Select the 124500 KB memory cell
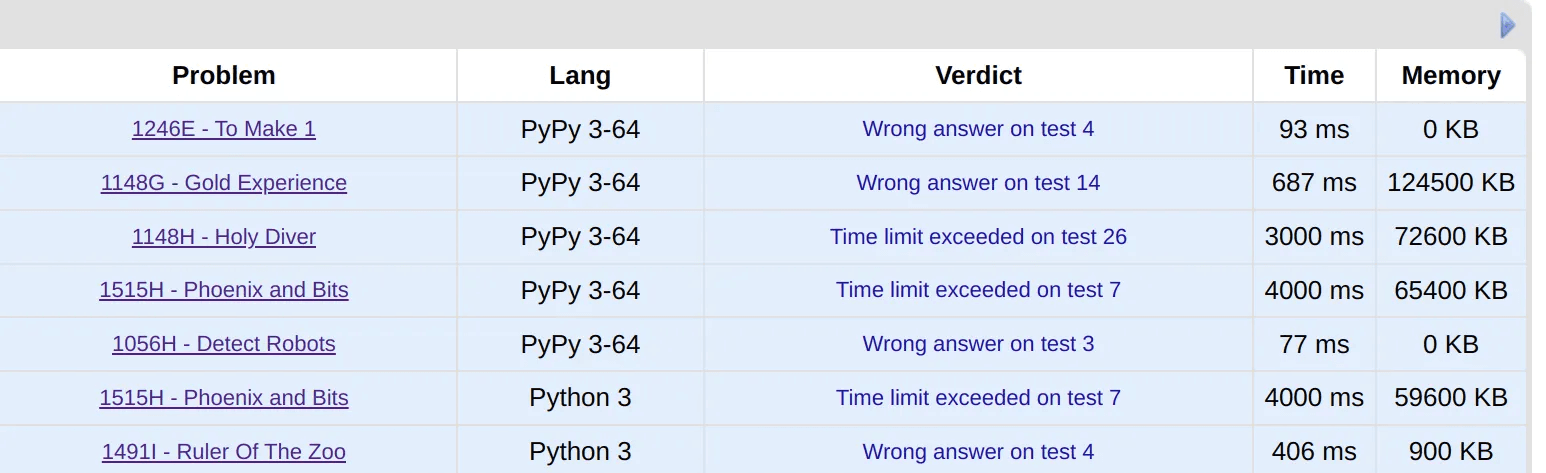1546x473 pixels. click(1451, 183)
